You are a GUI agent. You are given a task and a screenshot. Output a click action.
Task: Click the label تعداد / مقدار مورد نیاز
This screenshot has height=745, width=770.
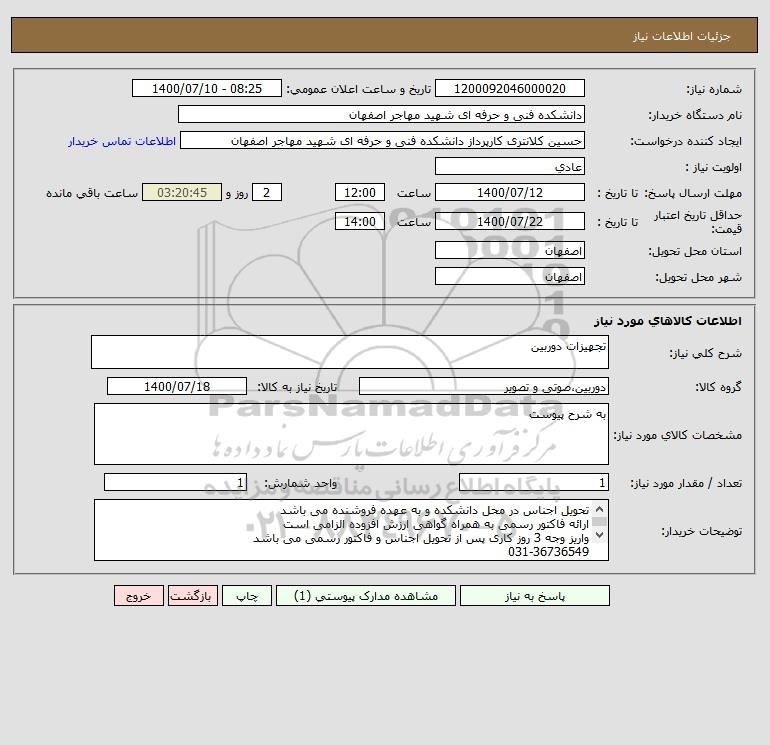click(686, 483)
